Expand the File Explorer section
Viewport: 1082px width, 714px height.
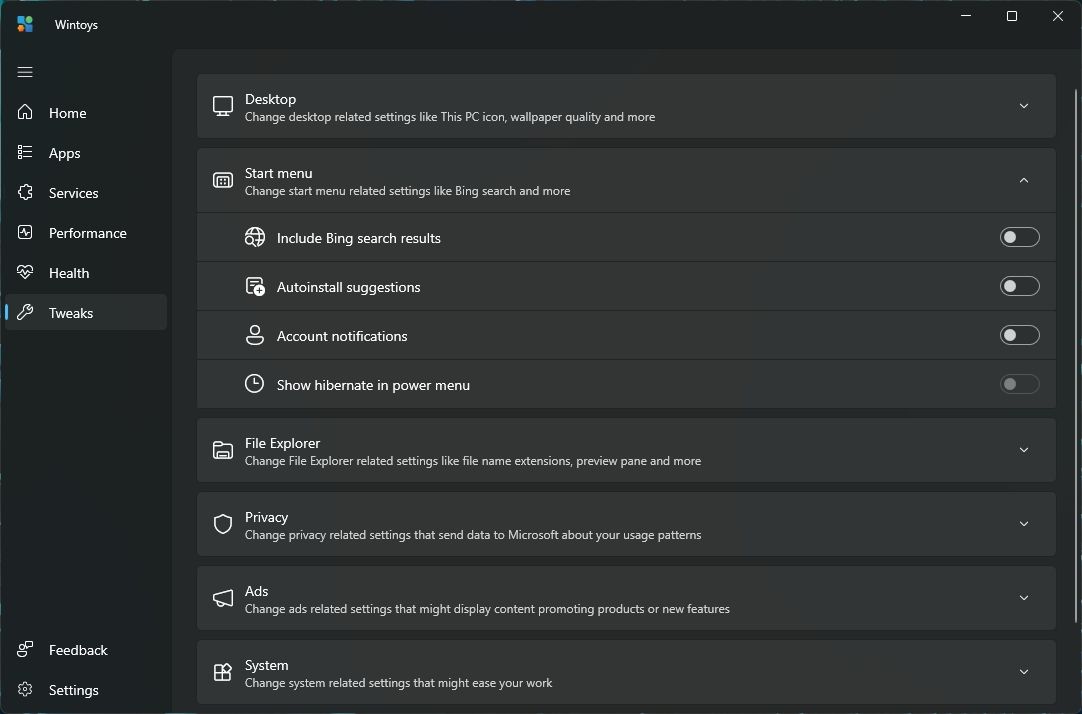click(1023, 450)
